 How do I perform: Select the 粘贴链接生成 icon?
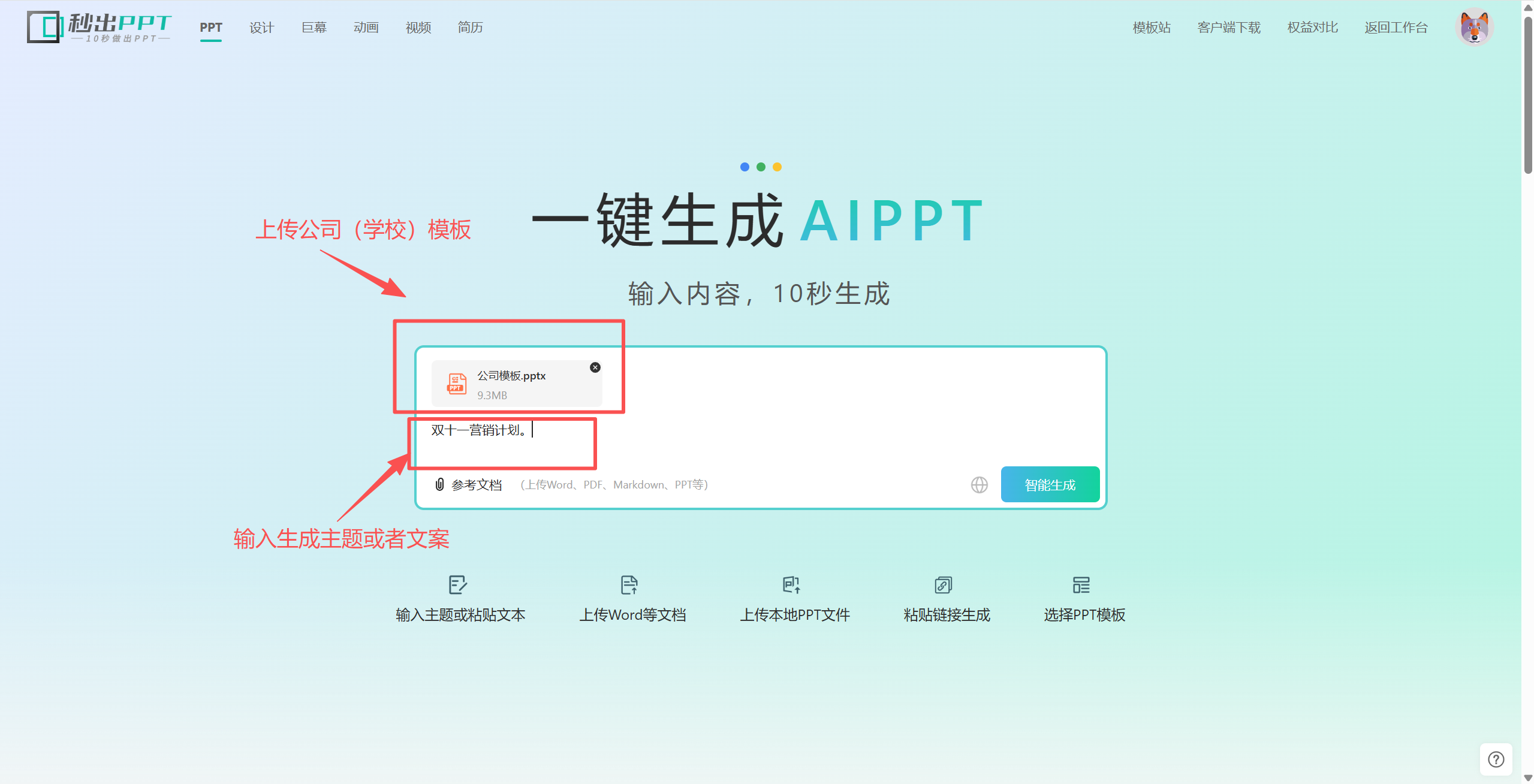pos(943,586)
